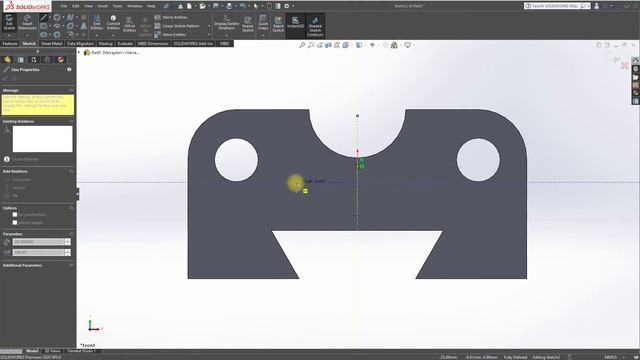This screenshot has width=640, height=360.
Task: Open FeatureManager Design Tree tab
Action: 7,60
